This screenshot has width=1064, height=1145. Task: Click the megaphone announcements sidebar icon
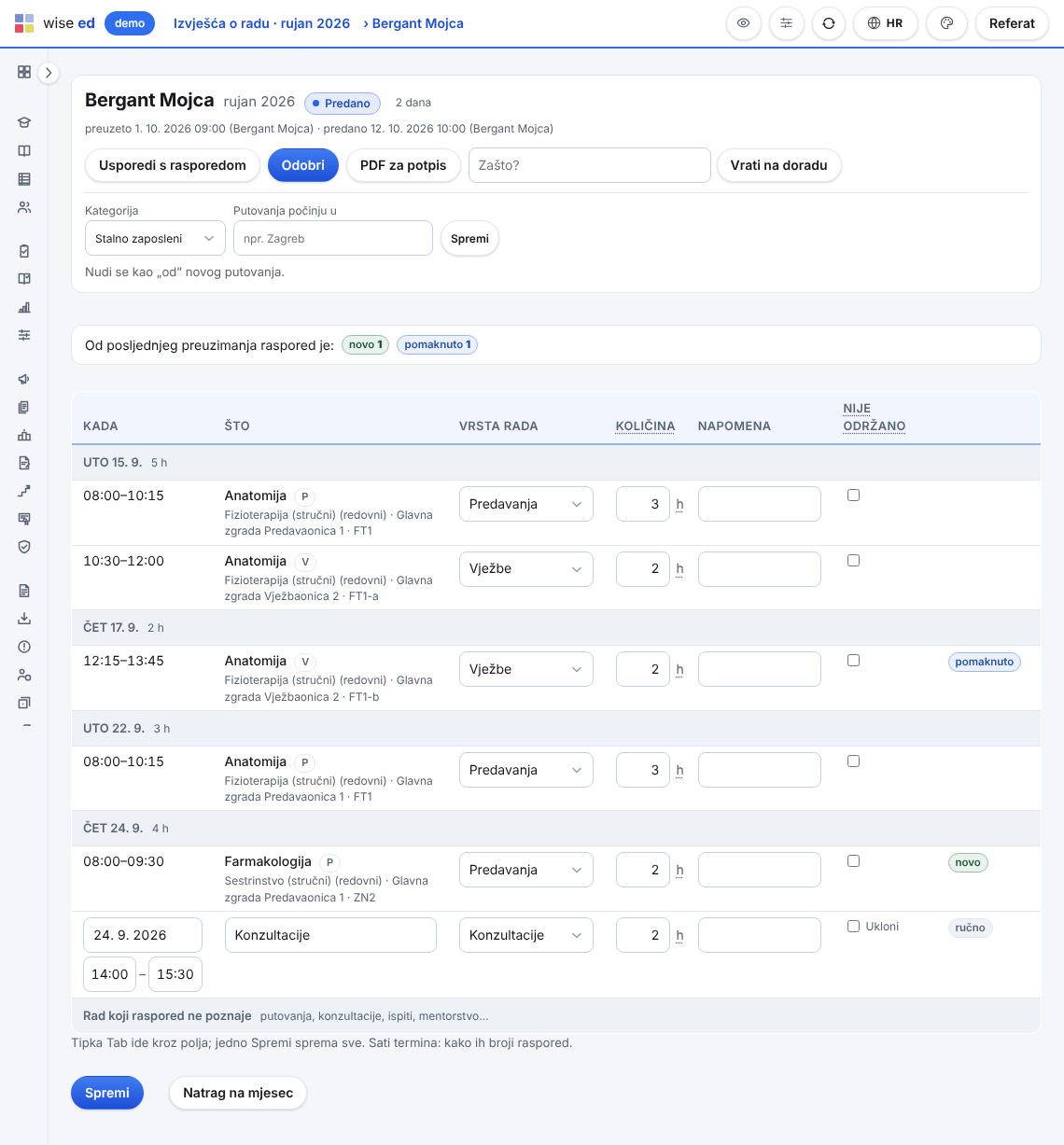coord(24,379)
